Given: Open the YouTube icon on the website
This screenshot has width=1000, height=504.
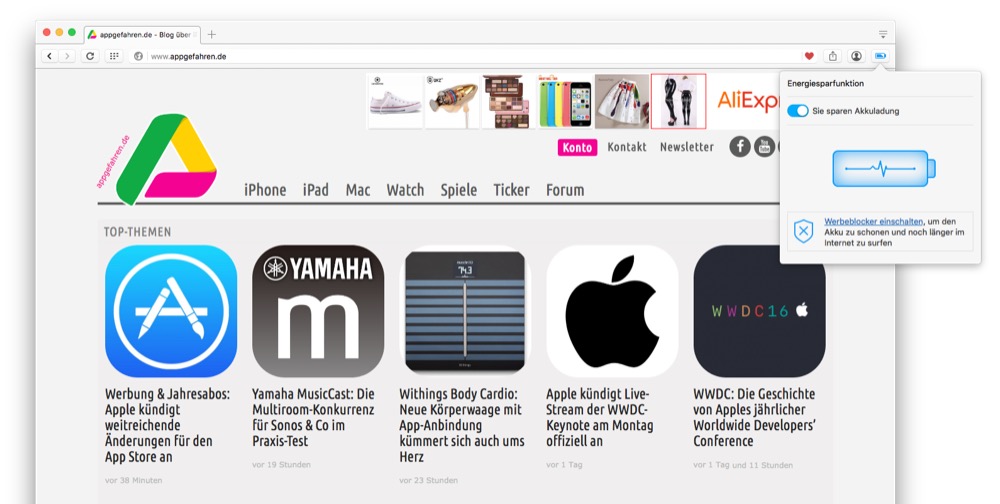Looking at the screenshot, I should tap(764, 147).
